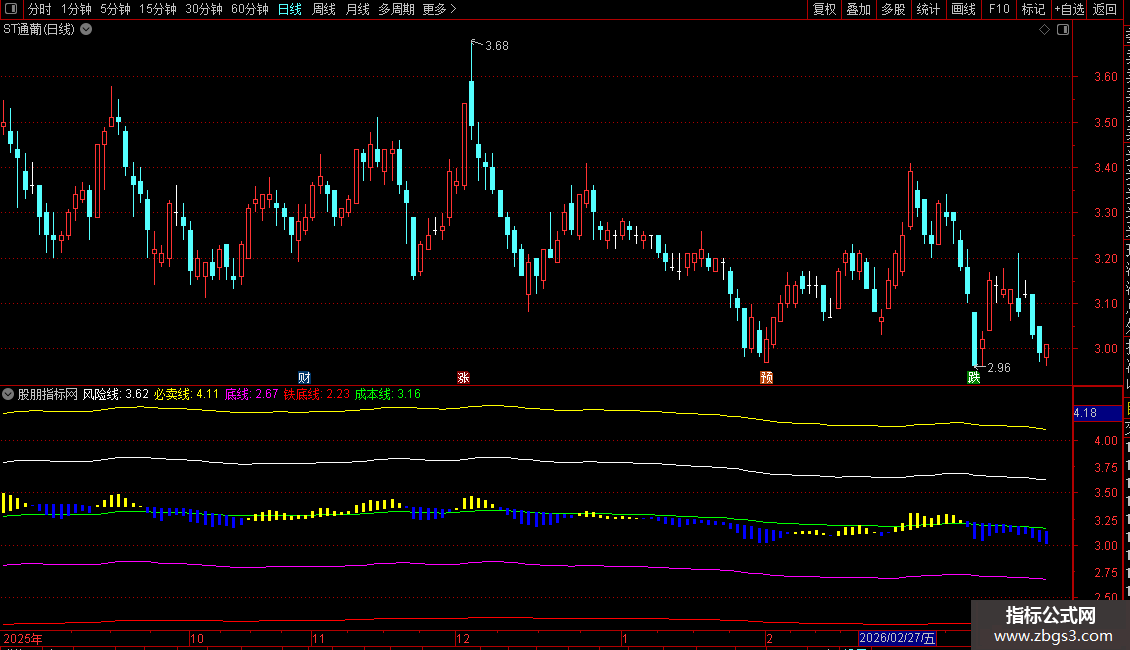Click the 复权 button

[824, 9]
